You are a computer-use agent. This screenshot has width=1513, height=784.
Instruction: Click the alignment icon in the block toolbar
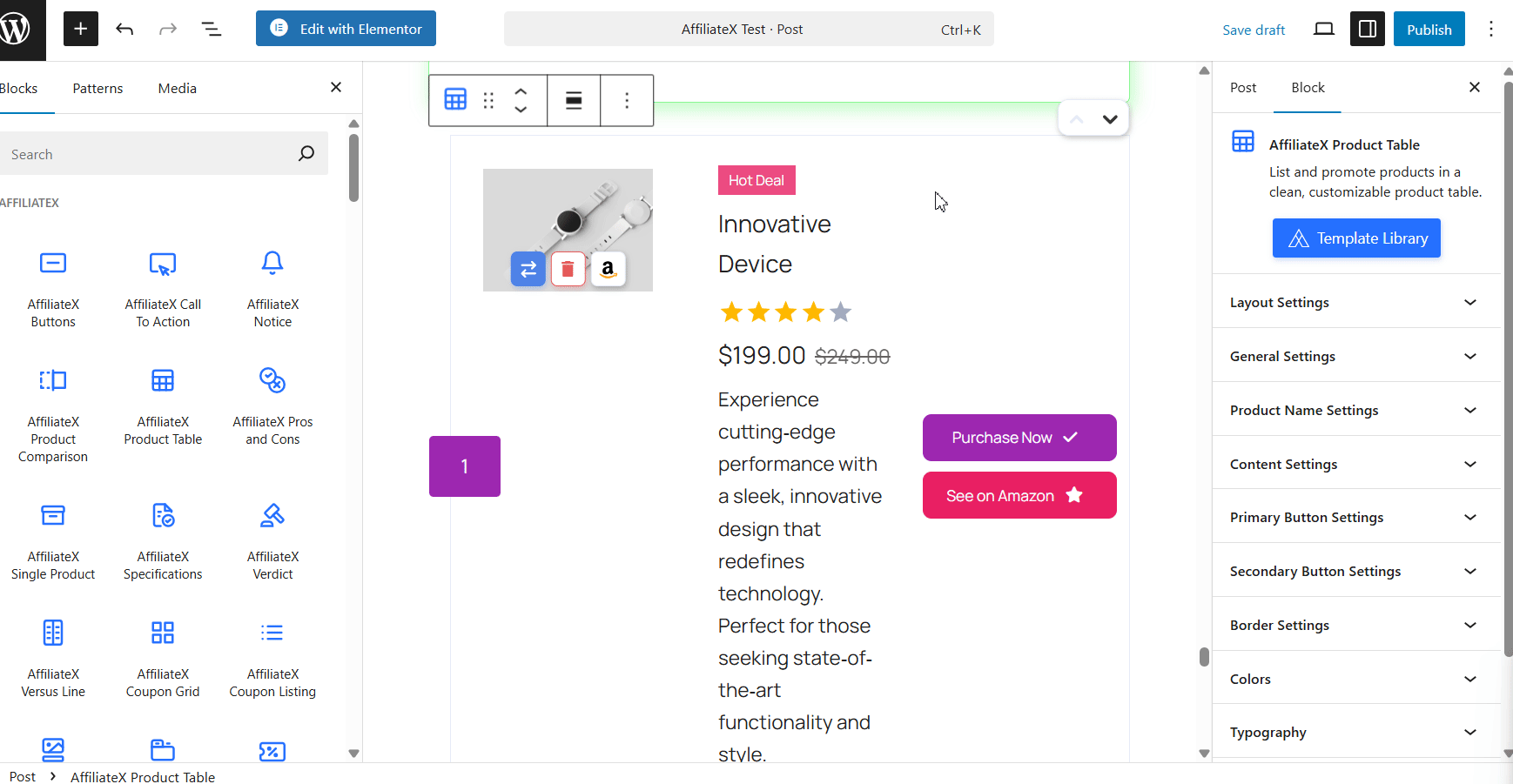point(574,100)
